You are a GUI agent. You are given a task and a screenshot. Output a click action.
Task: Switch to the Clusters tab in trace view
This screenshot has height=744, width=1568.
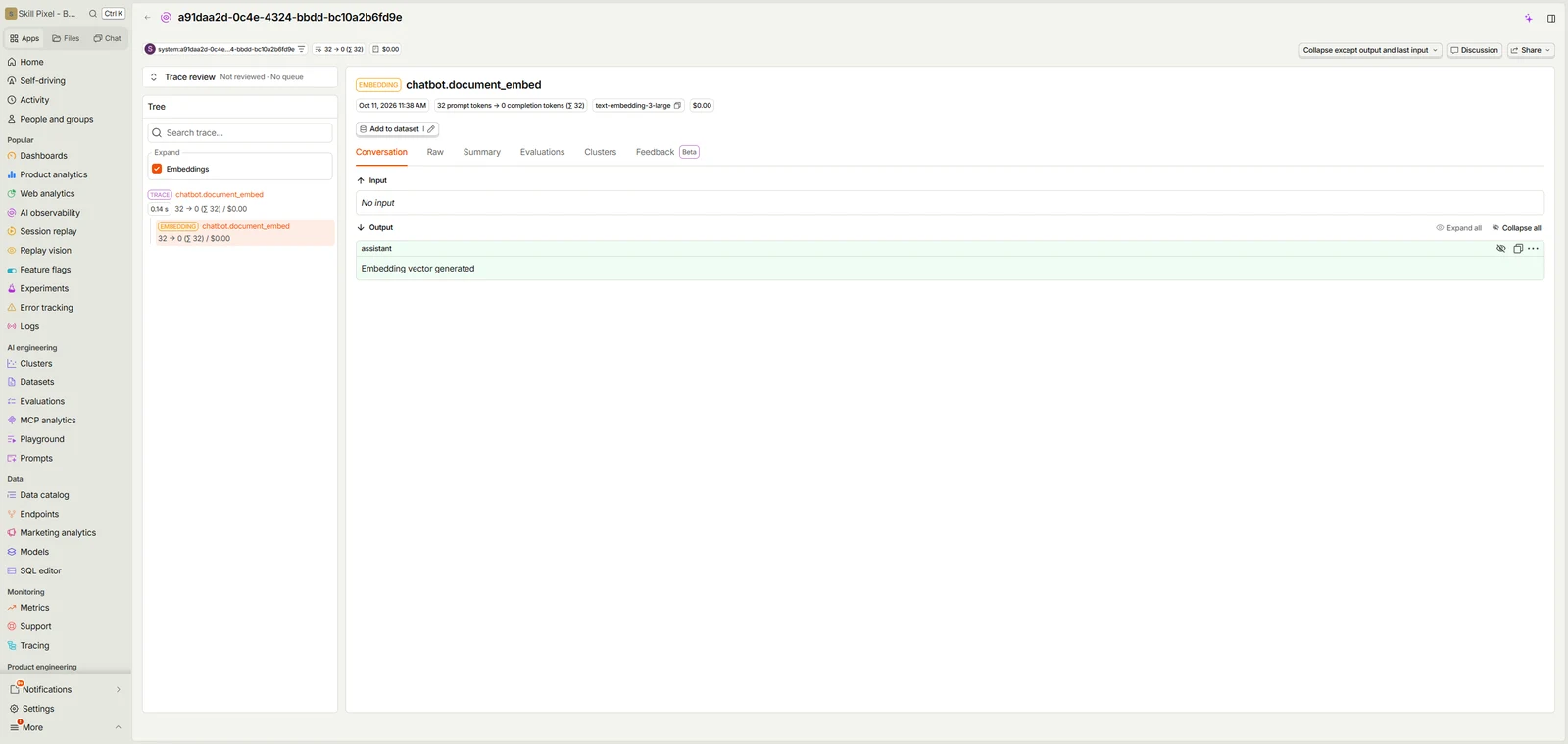pos(600,152)
